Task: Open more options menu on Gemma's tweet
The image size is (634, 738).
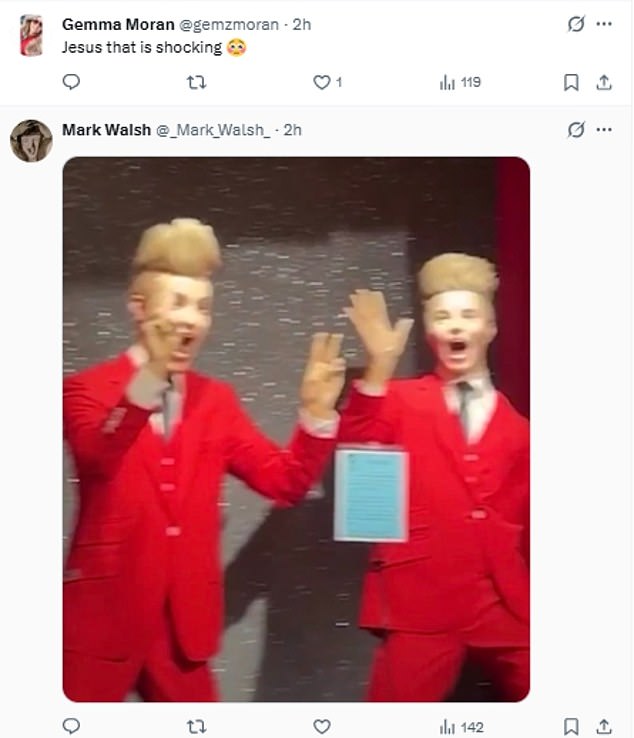Action: [x=604, y=24]
